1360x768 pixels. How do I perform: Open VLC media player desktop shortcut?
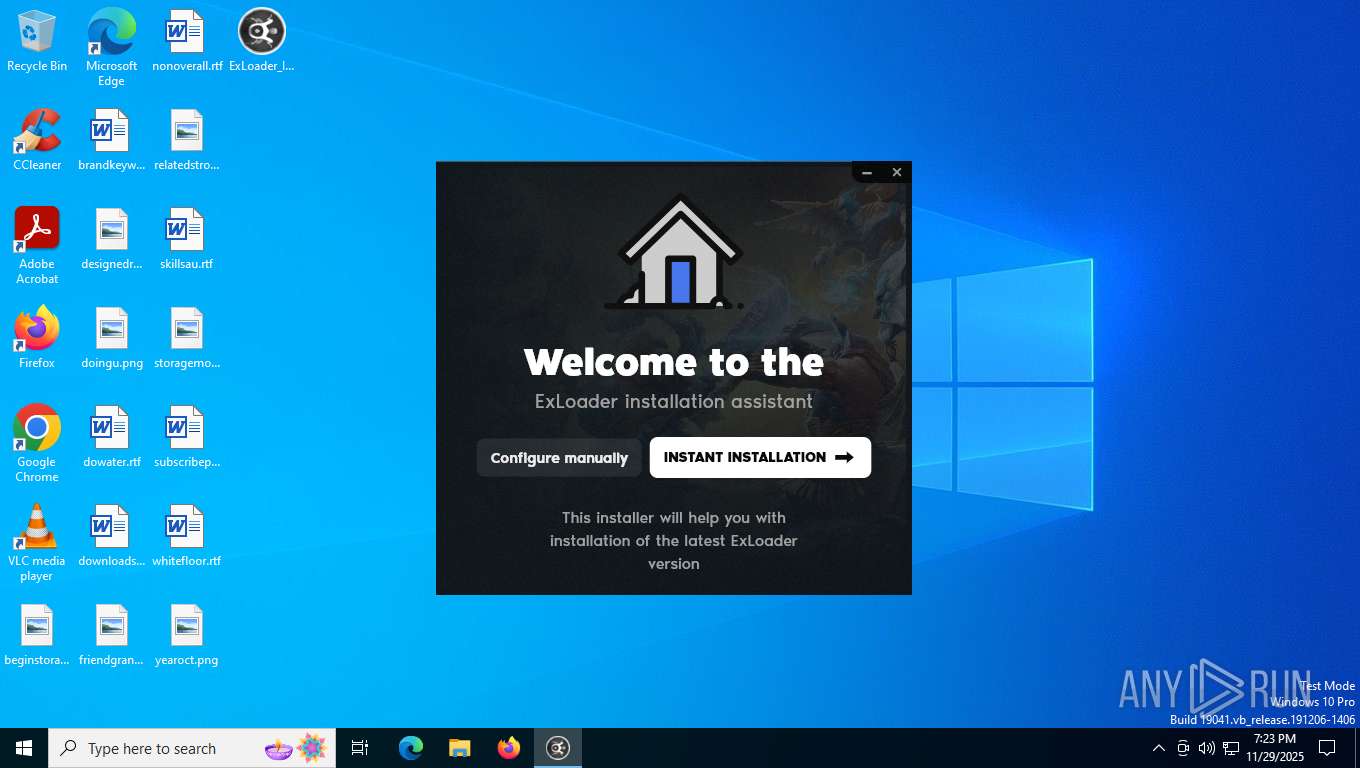[37, 543]
